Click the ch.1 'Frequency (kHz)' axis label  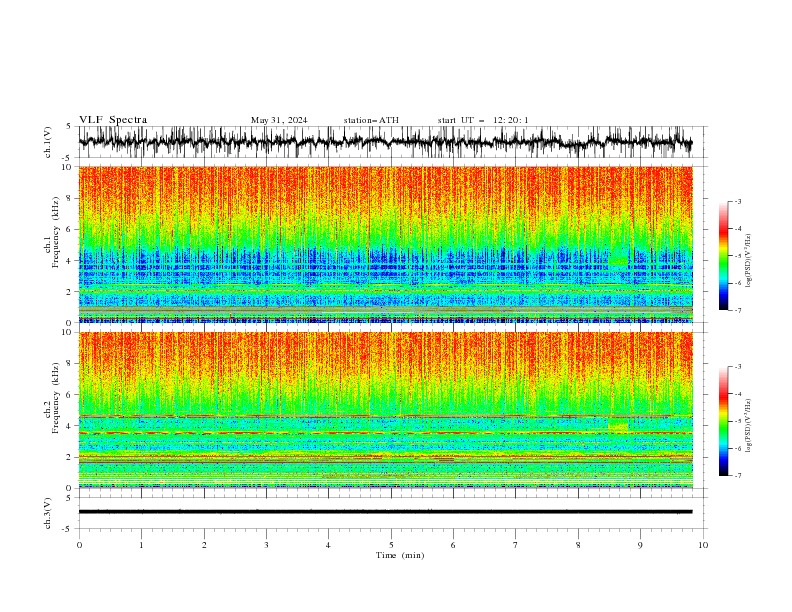pyautogui.click(x=56, y=232)
